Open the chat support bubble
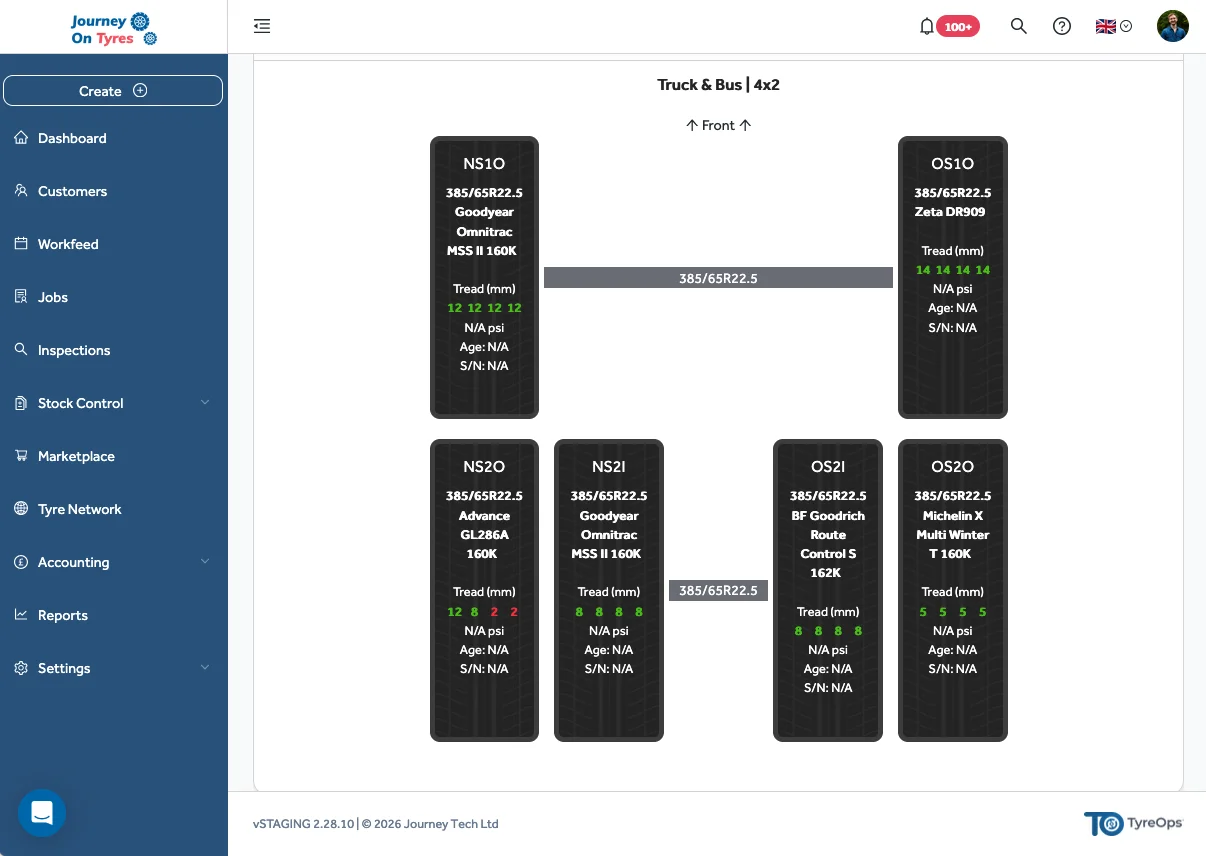This screenshot has width=1206, height=856. [x=42, y=813]
